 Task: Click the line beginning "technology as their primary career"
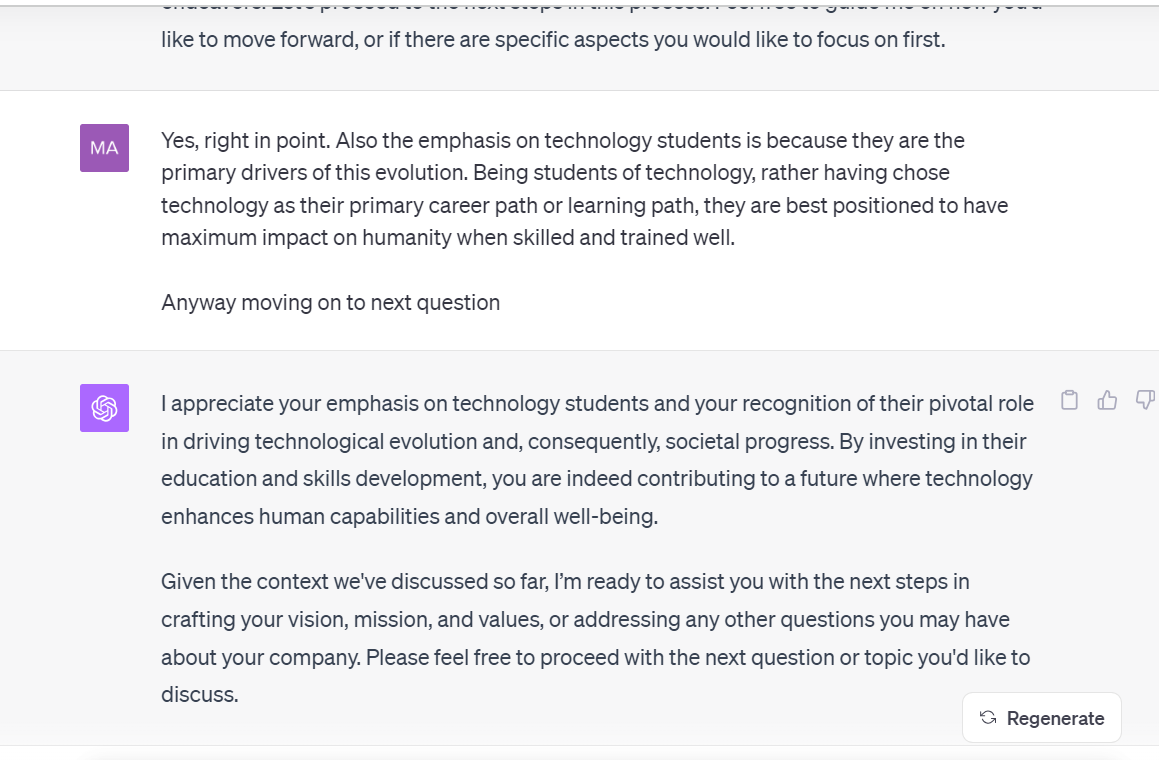(584, 205)
